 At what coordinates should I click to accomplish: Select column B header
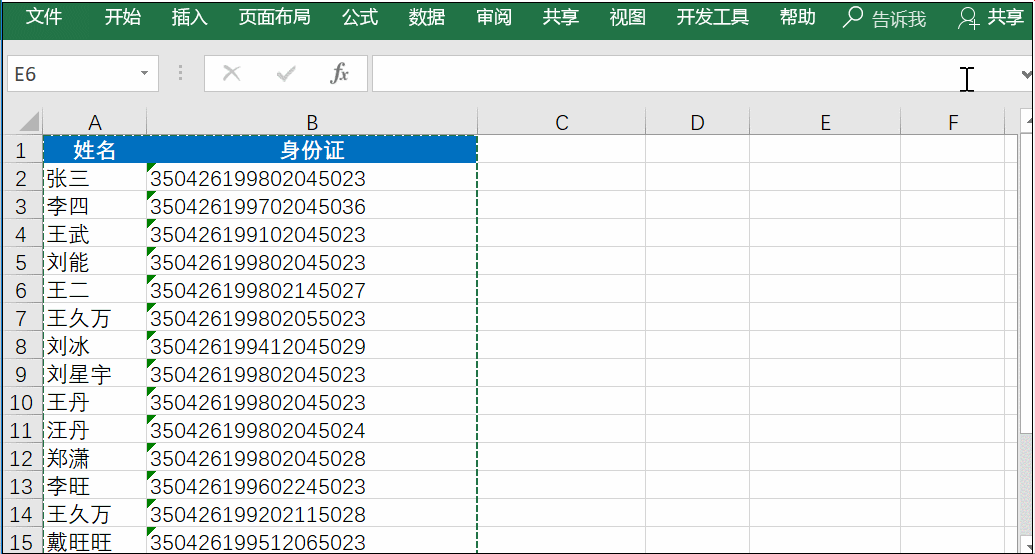312,122
